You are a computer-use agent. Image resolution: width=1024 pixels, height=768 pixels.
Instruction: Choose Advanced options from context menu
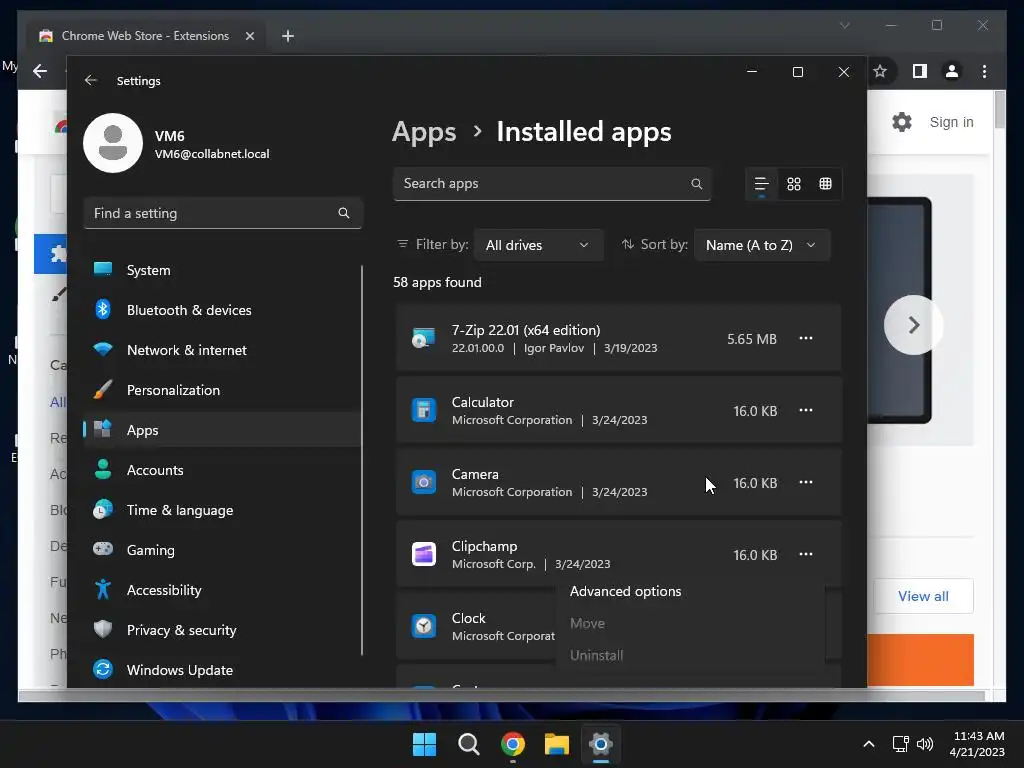[626, 591]
